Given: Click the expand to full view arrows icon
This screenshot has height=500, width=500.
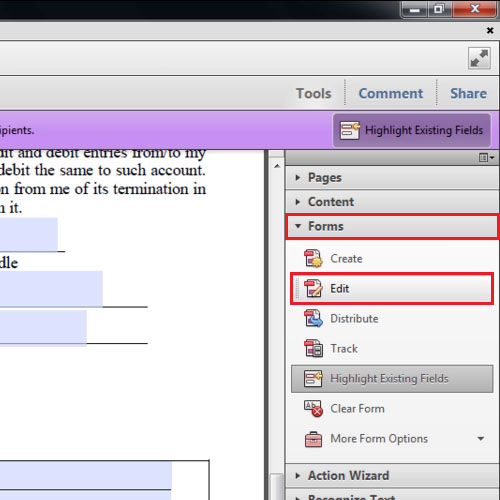Looking at the screenshot, I should pos(479,58).
